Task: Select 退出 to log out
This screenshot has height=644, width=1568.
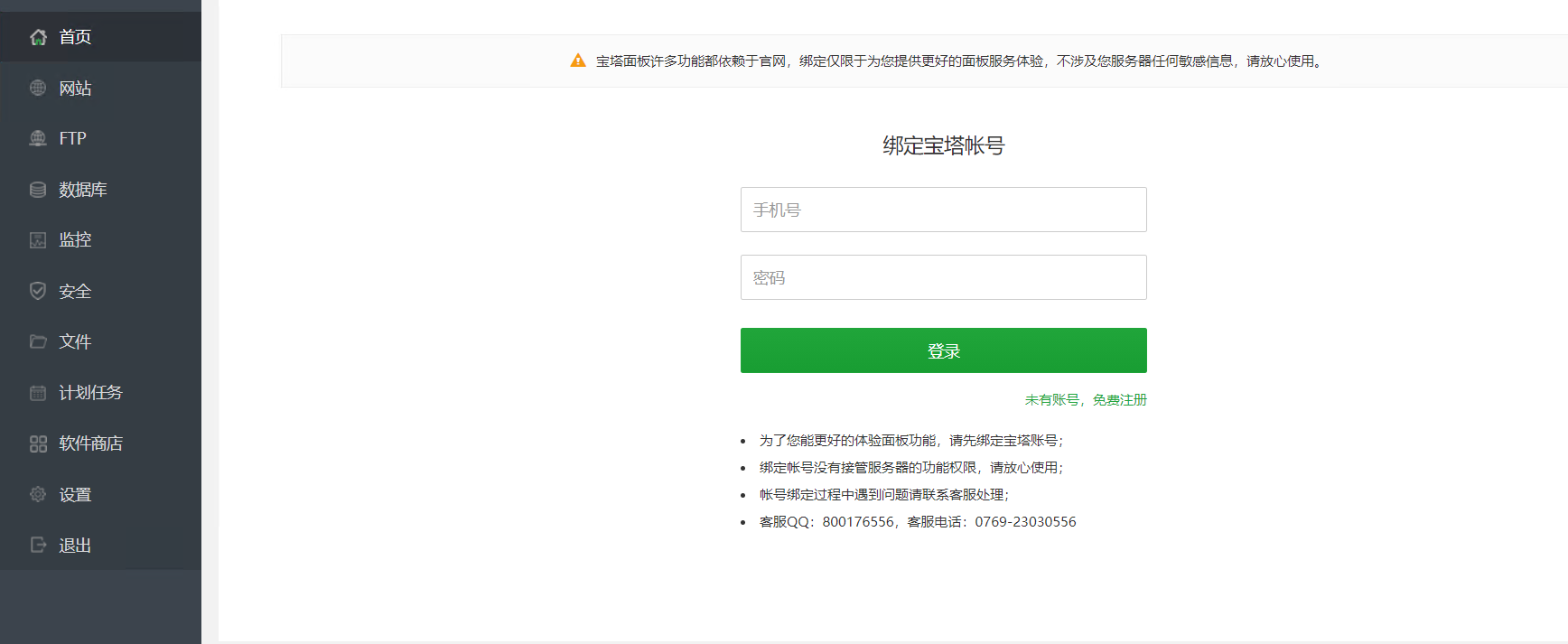Action: click(x=75, y=546)
